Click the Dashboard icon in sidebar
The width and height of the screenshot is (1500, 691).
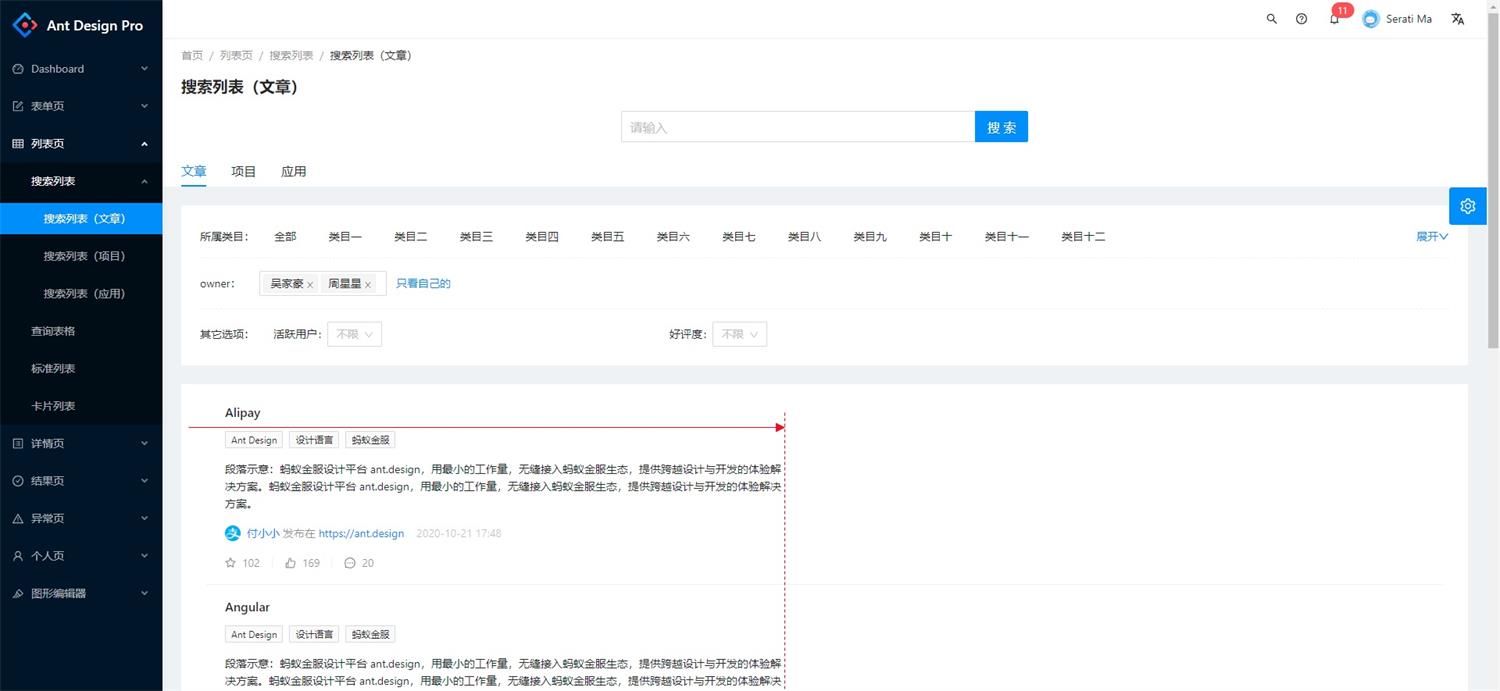point(18,69)
